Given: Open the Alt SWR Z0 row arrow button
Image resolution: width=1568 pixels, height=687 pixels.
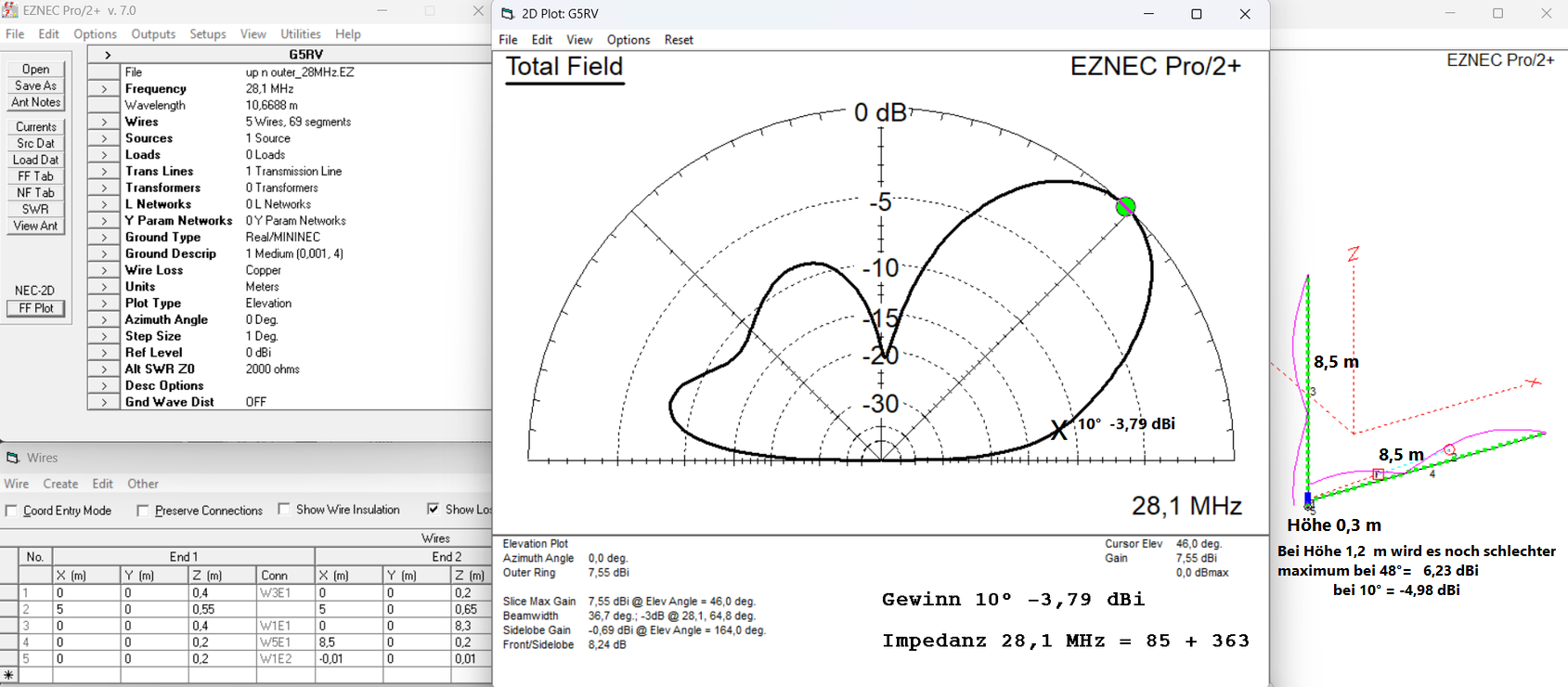Looking at the screenshot, I should tap(104, 369).
